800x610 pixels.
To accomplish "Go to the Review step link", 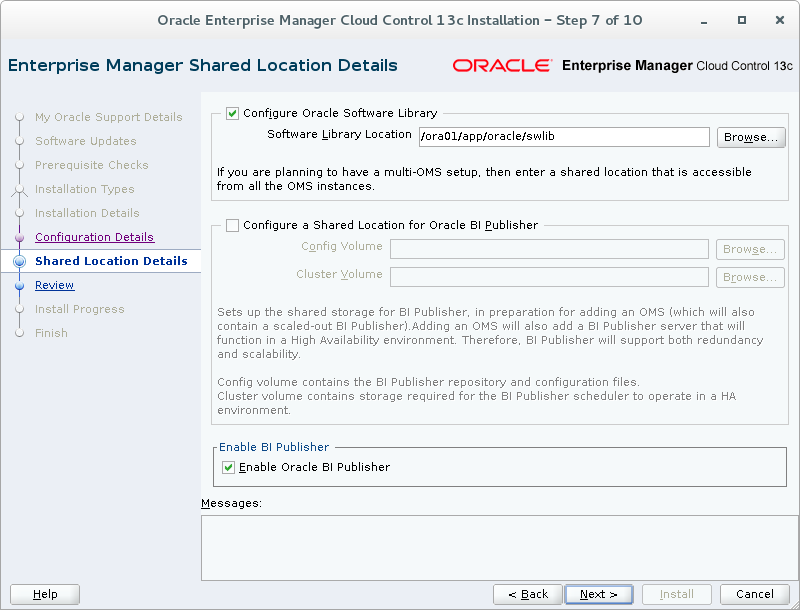I will 55,285.
